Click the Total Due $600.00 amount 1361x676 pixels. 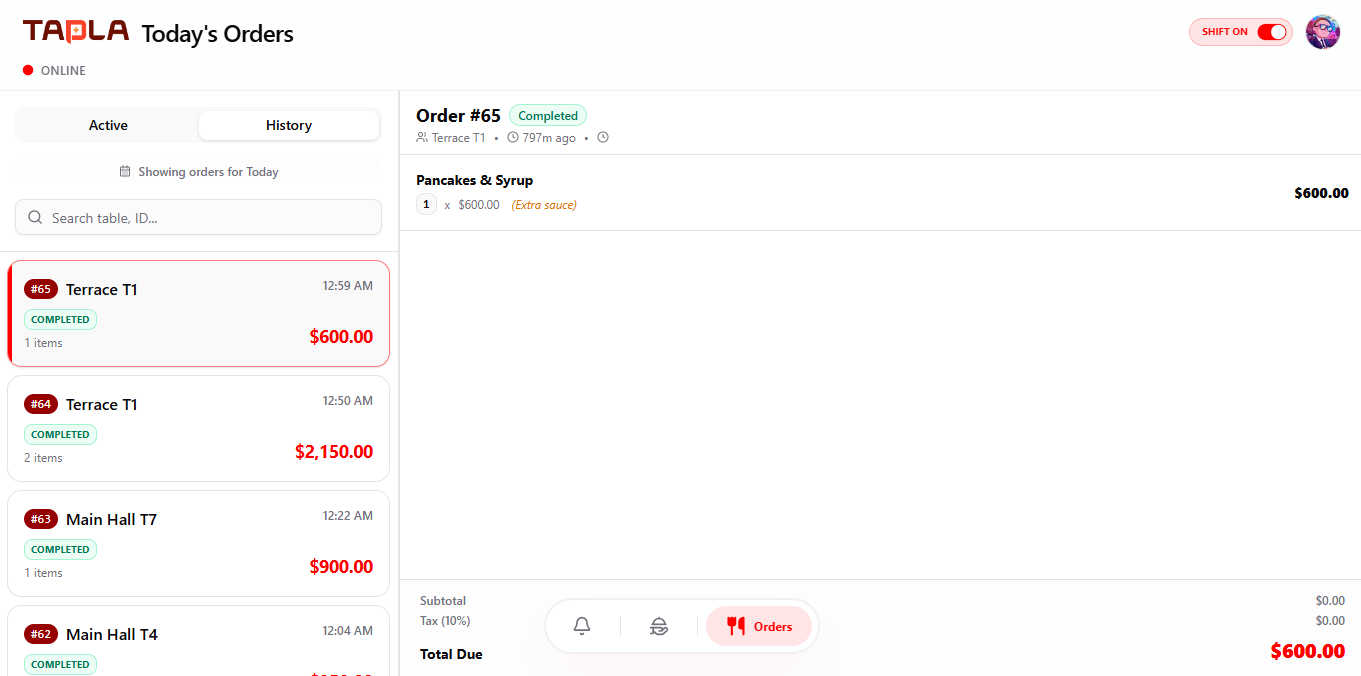[1307, 652]
